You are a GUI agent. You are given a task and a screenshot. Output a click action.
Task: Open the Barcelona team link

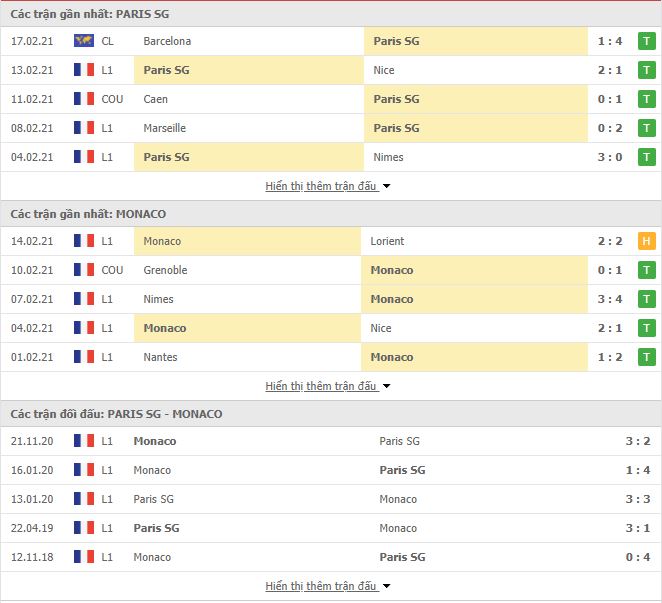[x=167, y=41]
